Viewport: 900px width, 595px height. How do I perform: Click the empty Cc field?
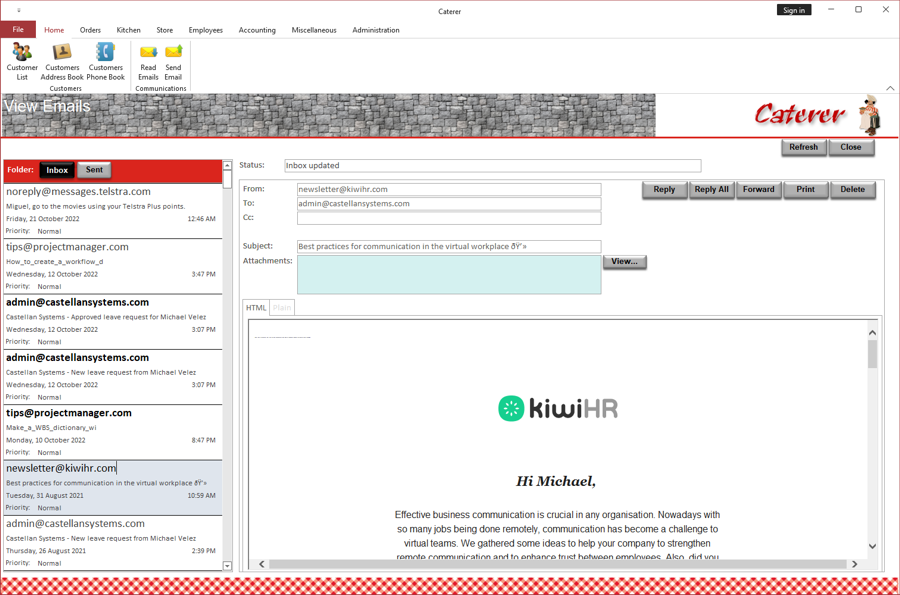(x=449, y=218)
